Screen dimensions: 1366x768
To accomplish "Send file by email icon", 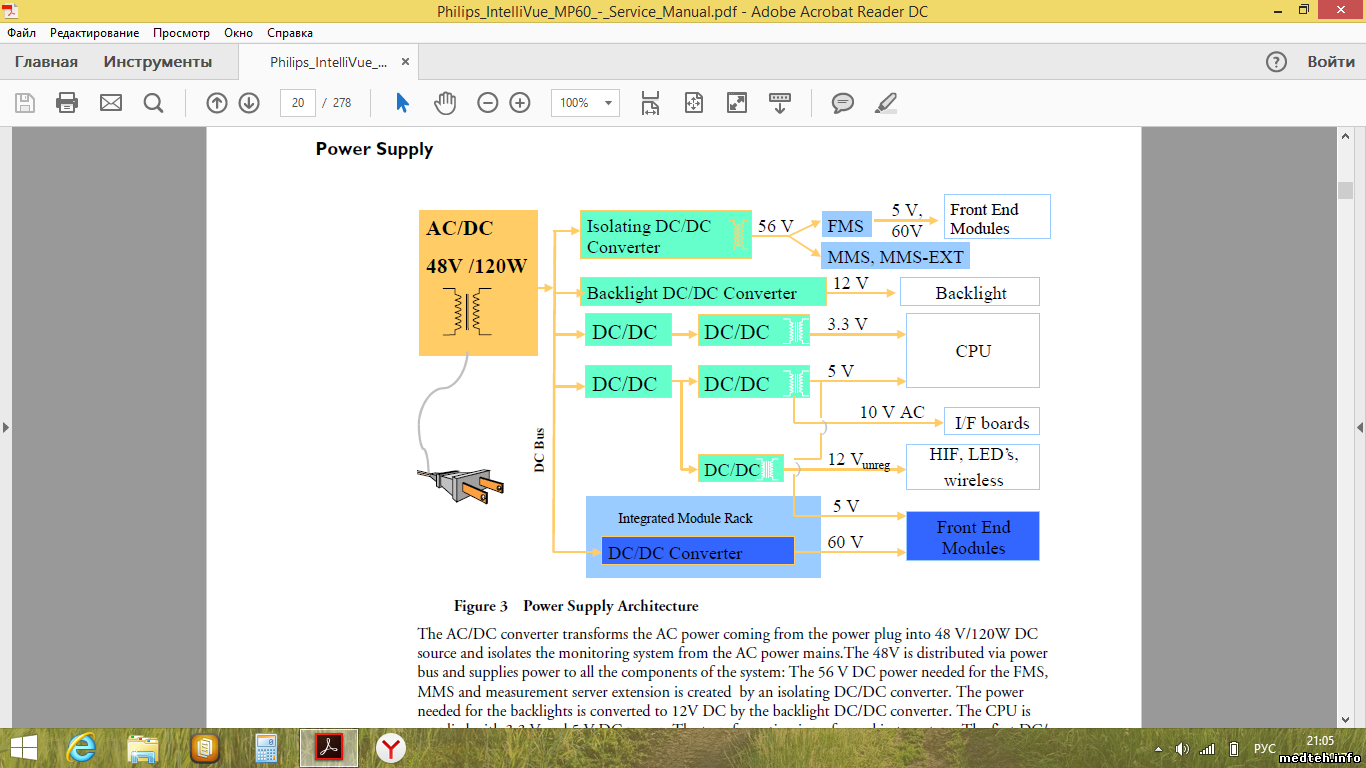I will click(x=110, y=103).
